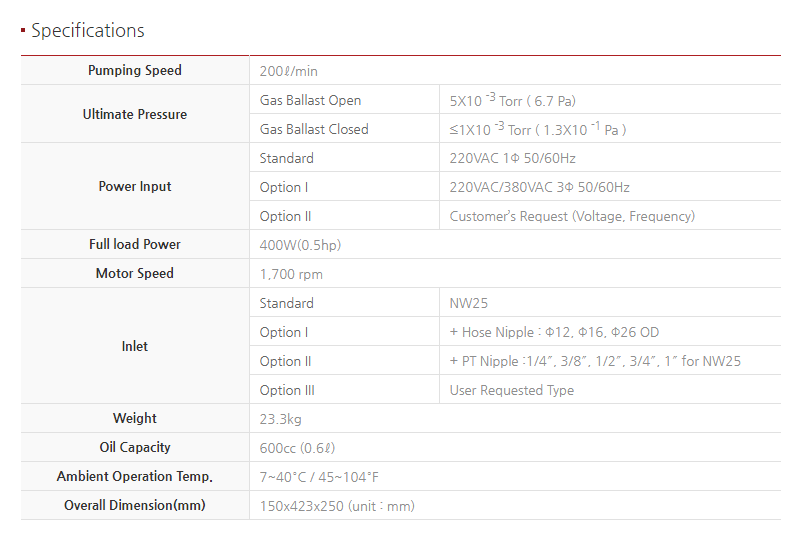The width and height of the screenshot is (796, 539).
Task: Click the red bullet beside Specifications
Action: 23,31
